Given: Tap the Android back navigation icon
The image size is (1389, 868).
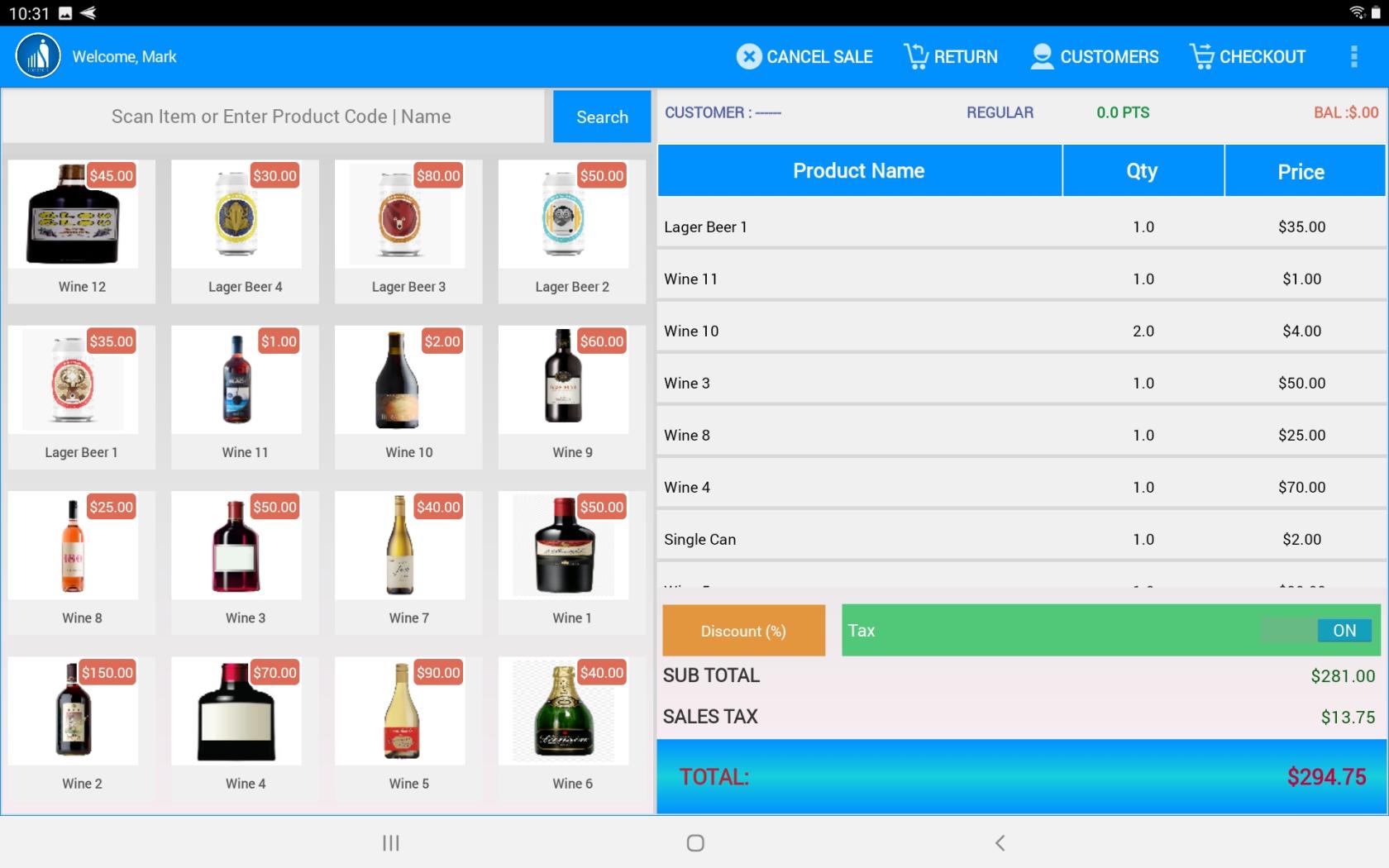Looking at the screenshot, I should tap(1000, 843).
